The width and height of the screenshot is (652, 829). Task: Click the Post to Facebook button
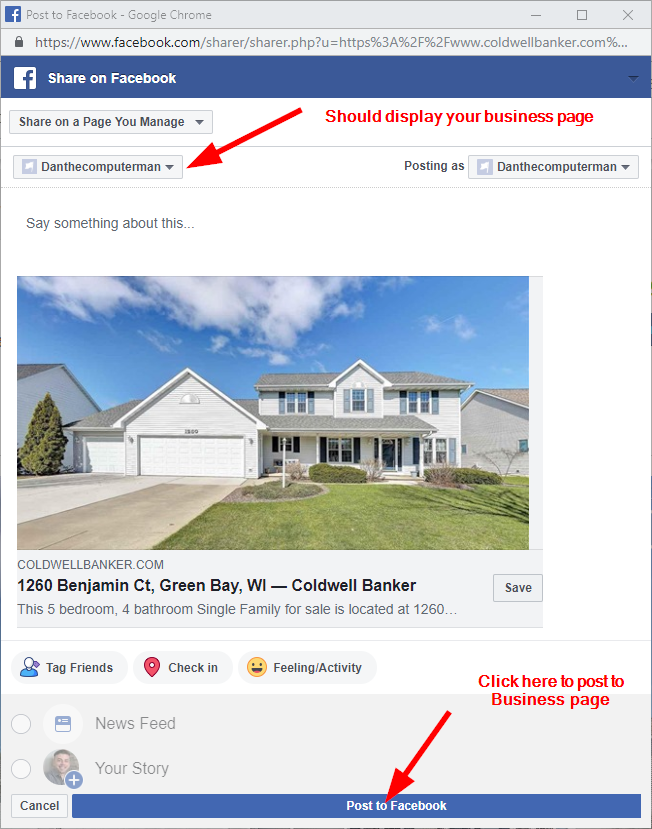point(356,806)
